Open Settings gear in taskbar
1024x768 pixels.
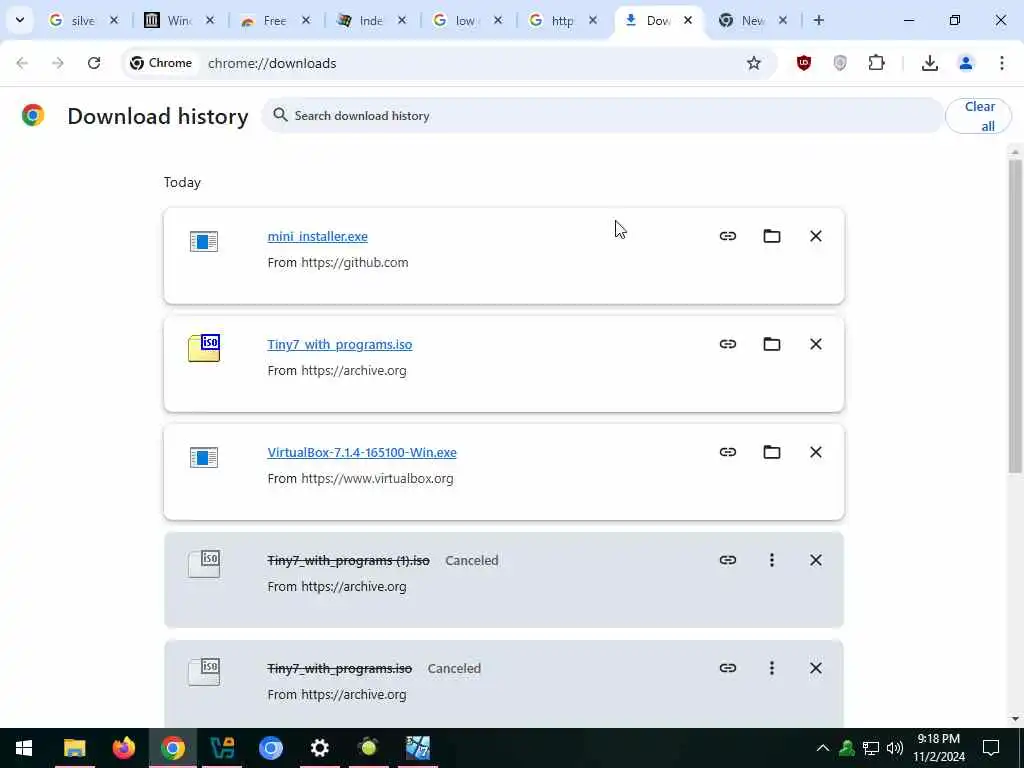pos(319,748)
